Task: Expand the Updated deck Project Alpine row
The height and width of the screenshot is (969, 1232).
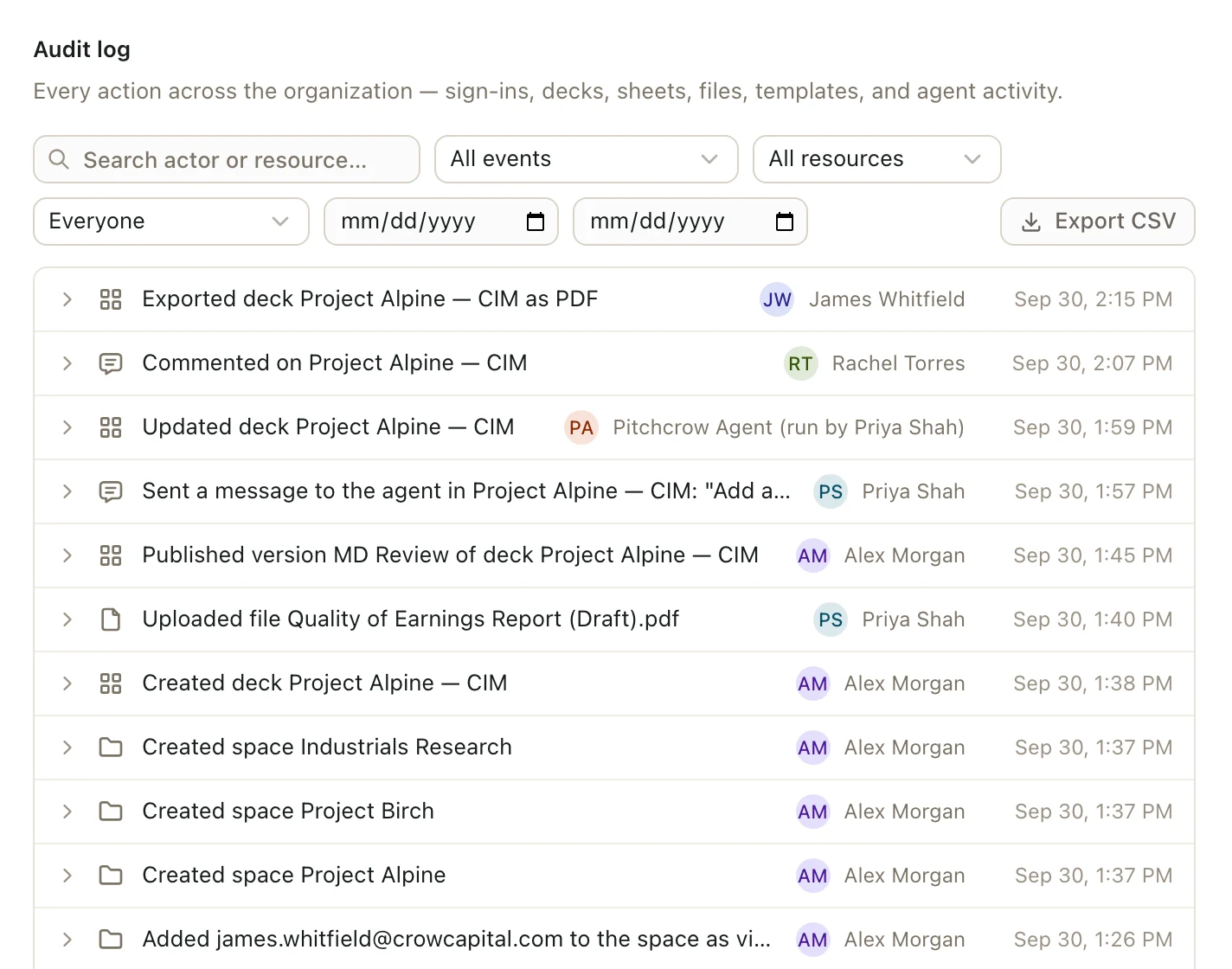Action: [67, 427]
